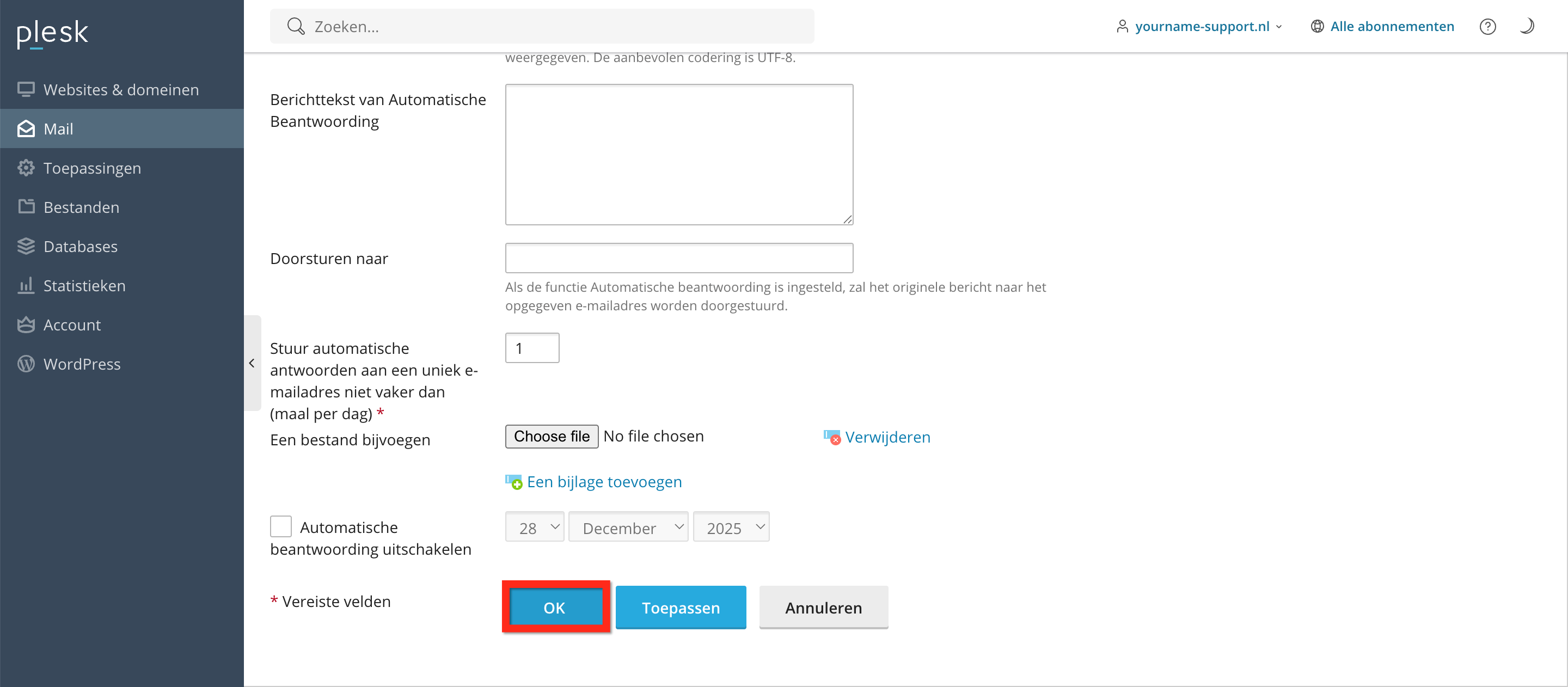Open the month dropdown showing December
Screen dimensions: 1568x687
(x=628, y=527)
